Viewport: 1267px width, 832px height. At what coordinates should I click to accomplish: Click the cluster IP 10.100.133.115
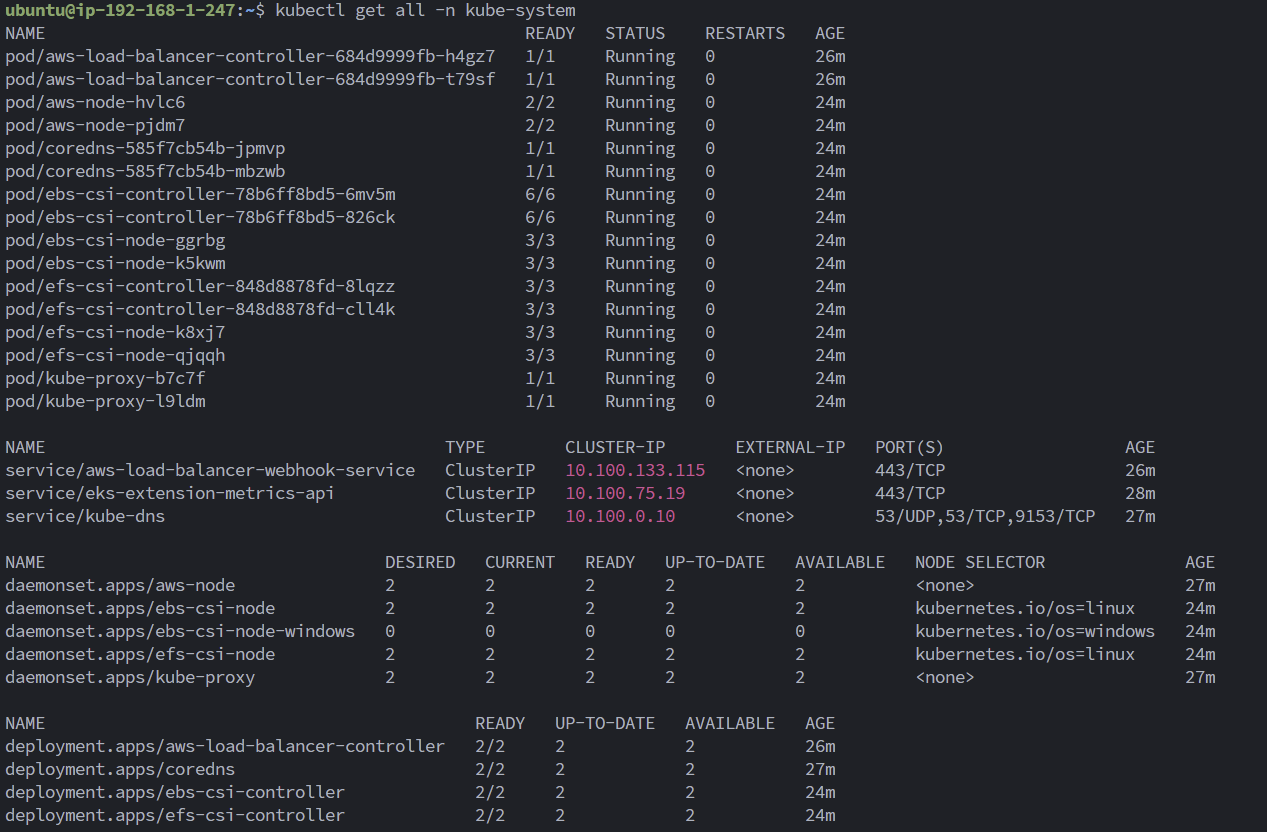click(635, 470)
